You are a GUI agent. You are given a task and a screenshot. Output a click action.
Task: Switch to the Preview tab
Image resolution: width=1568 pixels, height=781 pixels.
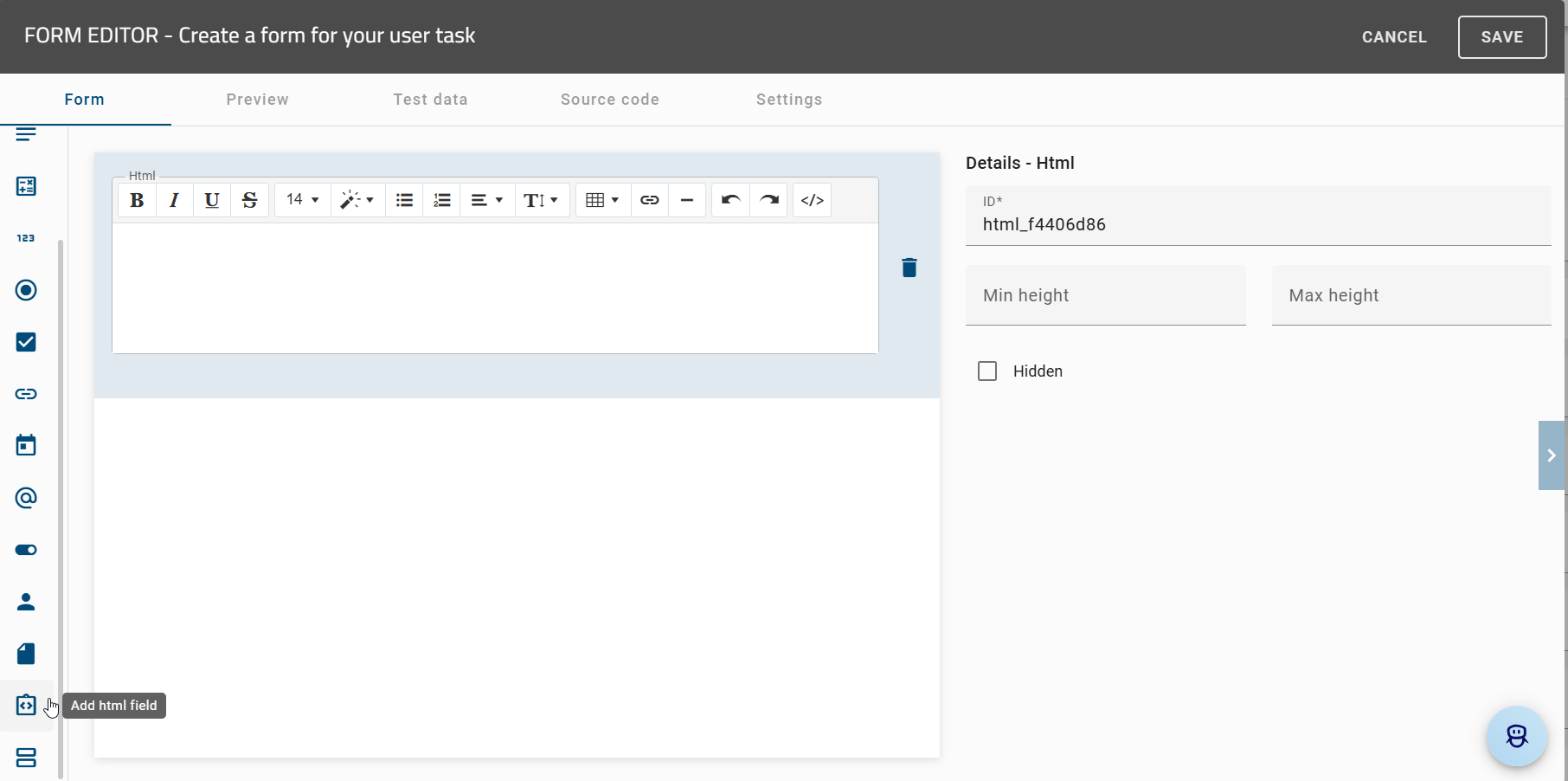tap(258, 100)
